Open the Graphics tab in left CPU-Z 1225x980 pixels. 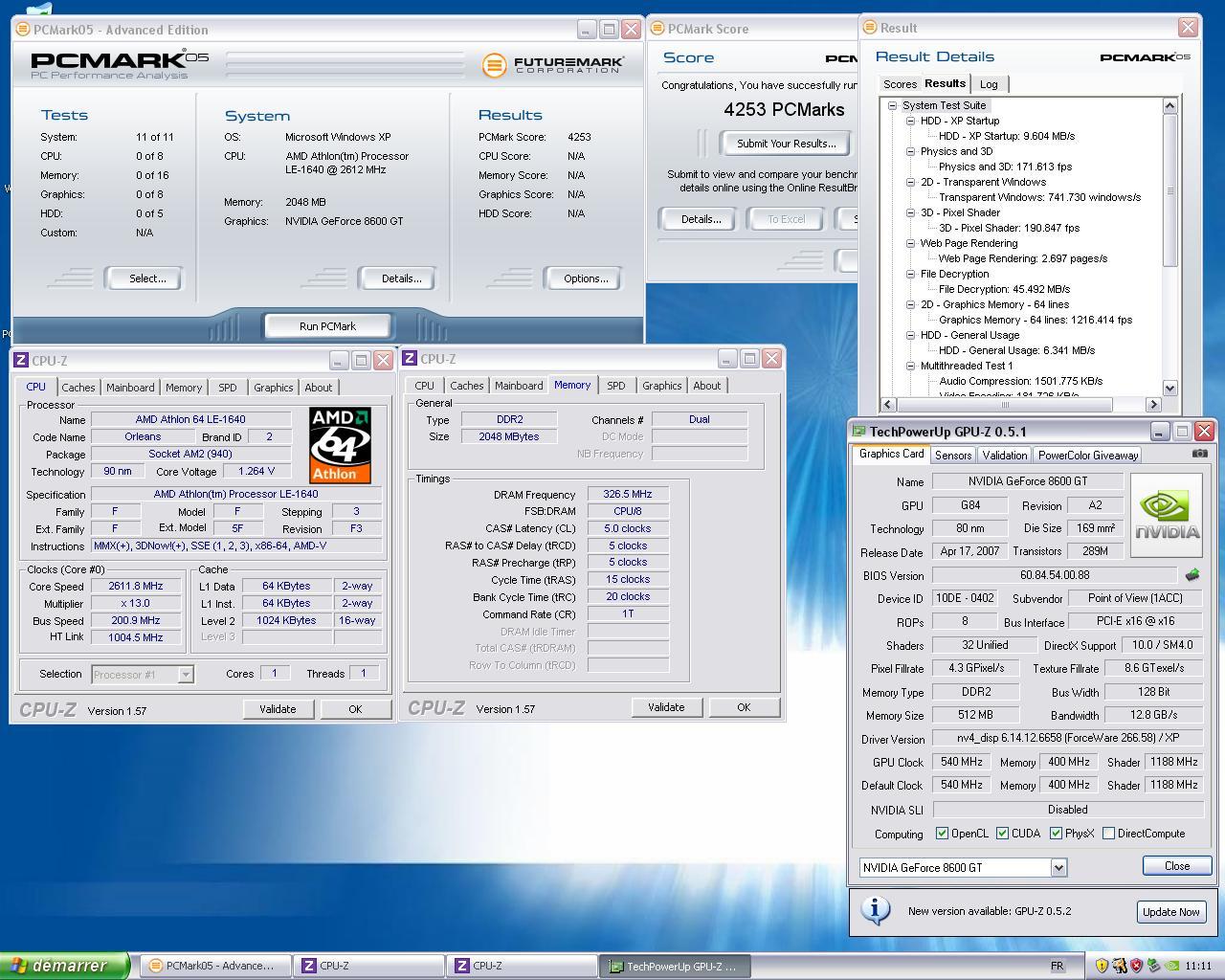pyautogui.click(x=274, y=388)
